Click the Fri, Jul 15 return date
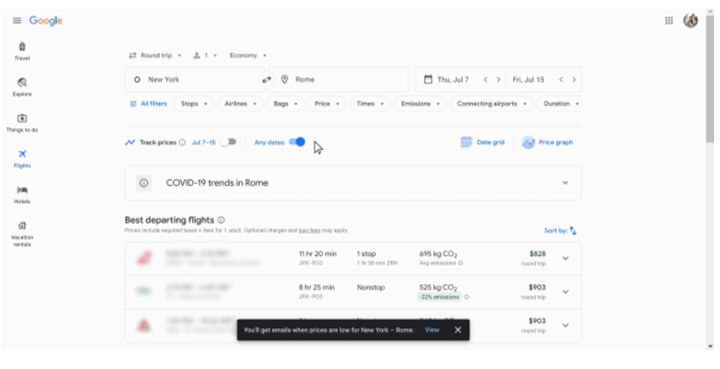 coord(528,79)
